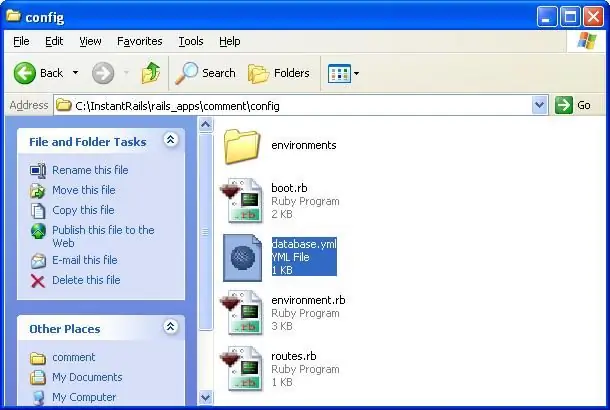Click the My Documents icon
The image size is (610, 410).
(38, 378)
